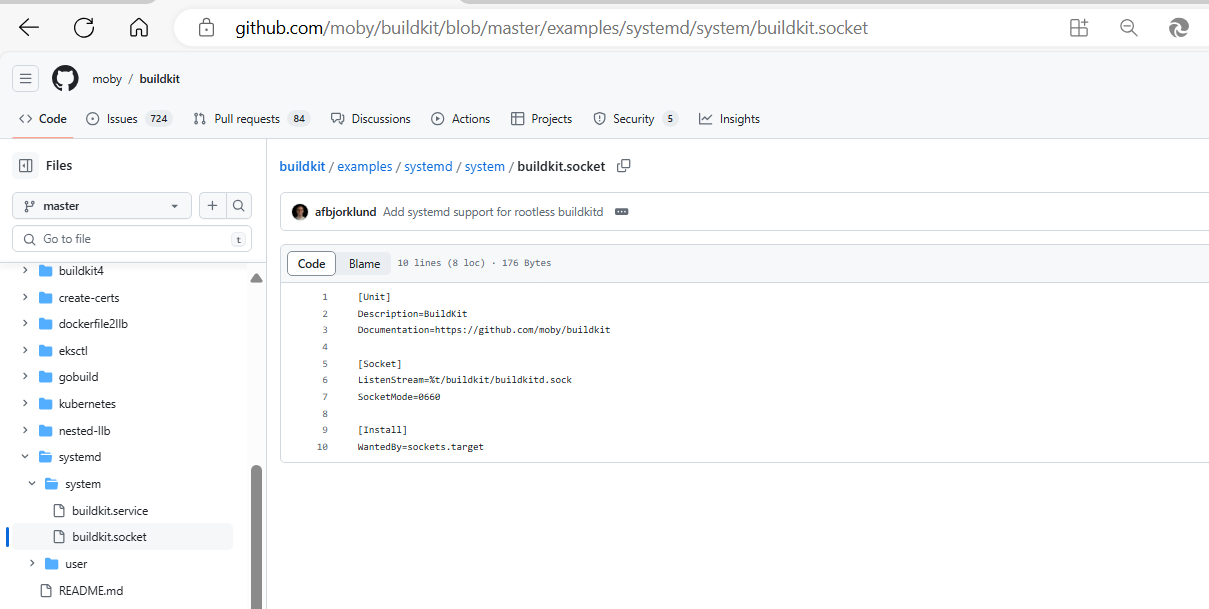Viewport: 1209px width, 609px height.
Task: Expand the buildkit4 folder
Action: [x=25, y=271]
